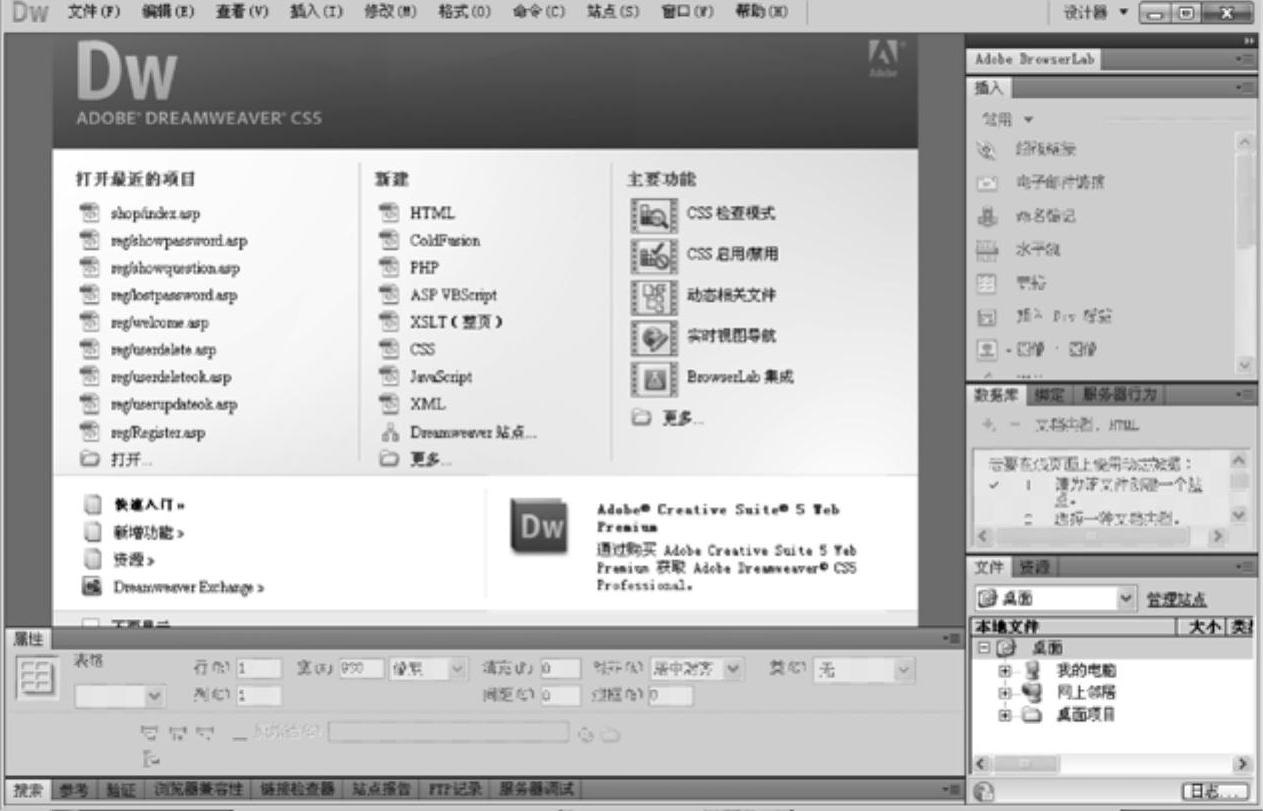Click the 日志 button in Files panel

point(1215,791)
